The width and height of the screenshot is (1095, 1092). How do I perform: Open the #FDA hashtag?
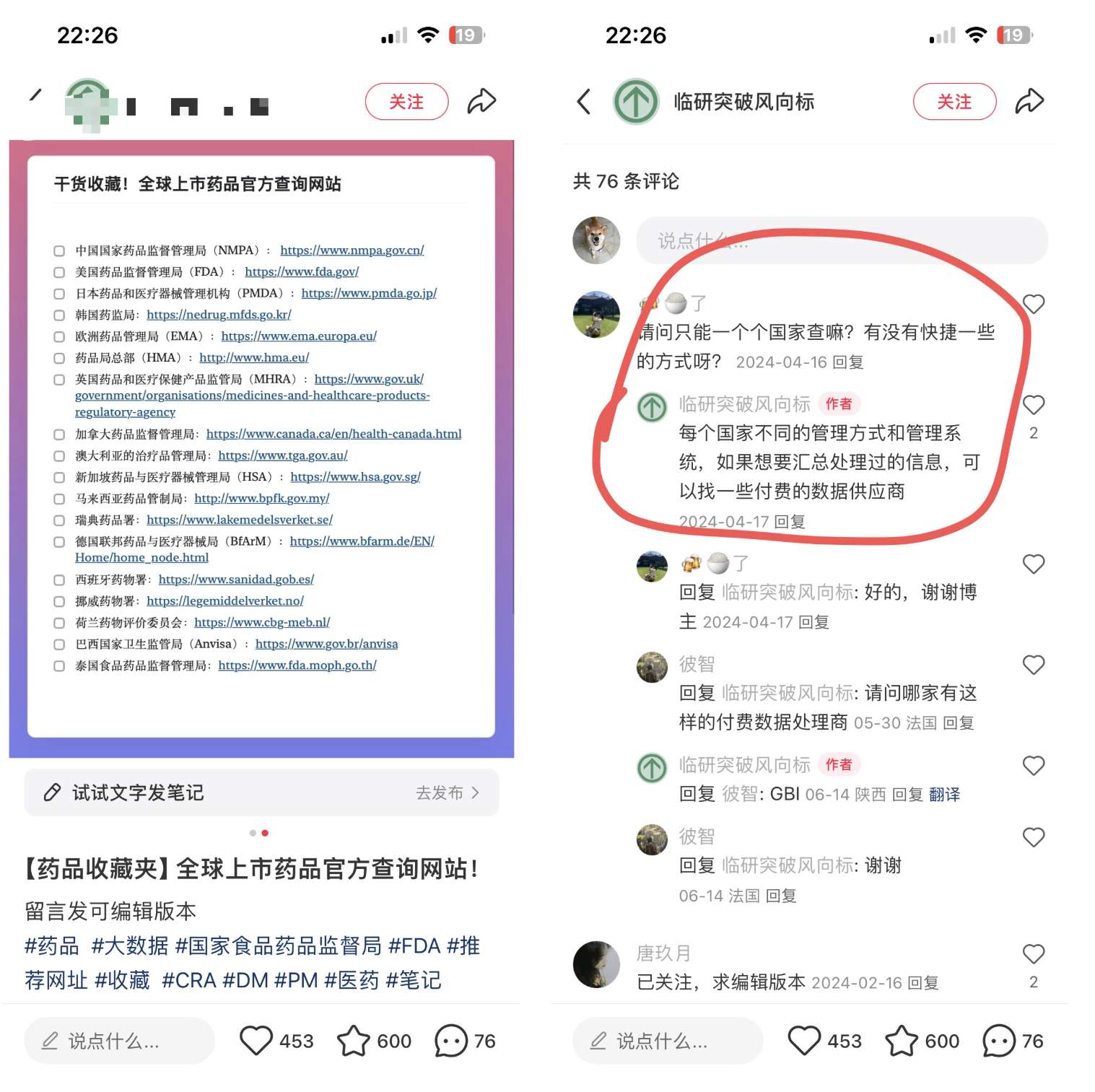point(414,945)
